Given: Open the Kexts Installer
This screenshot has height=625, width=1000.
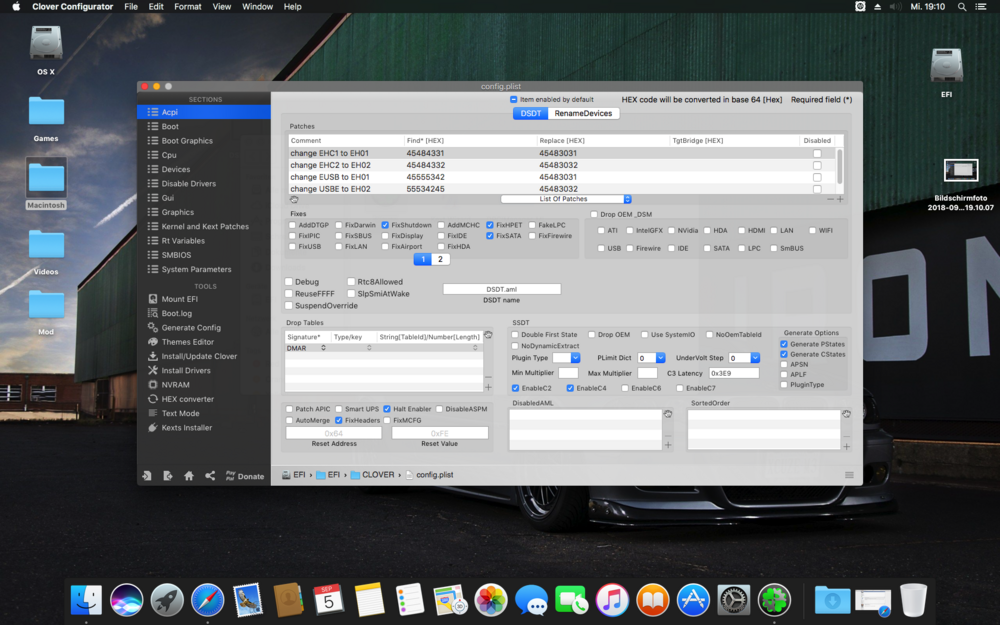Looking at the screenshot, I should point(186,427).
